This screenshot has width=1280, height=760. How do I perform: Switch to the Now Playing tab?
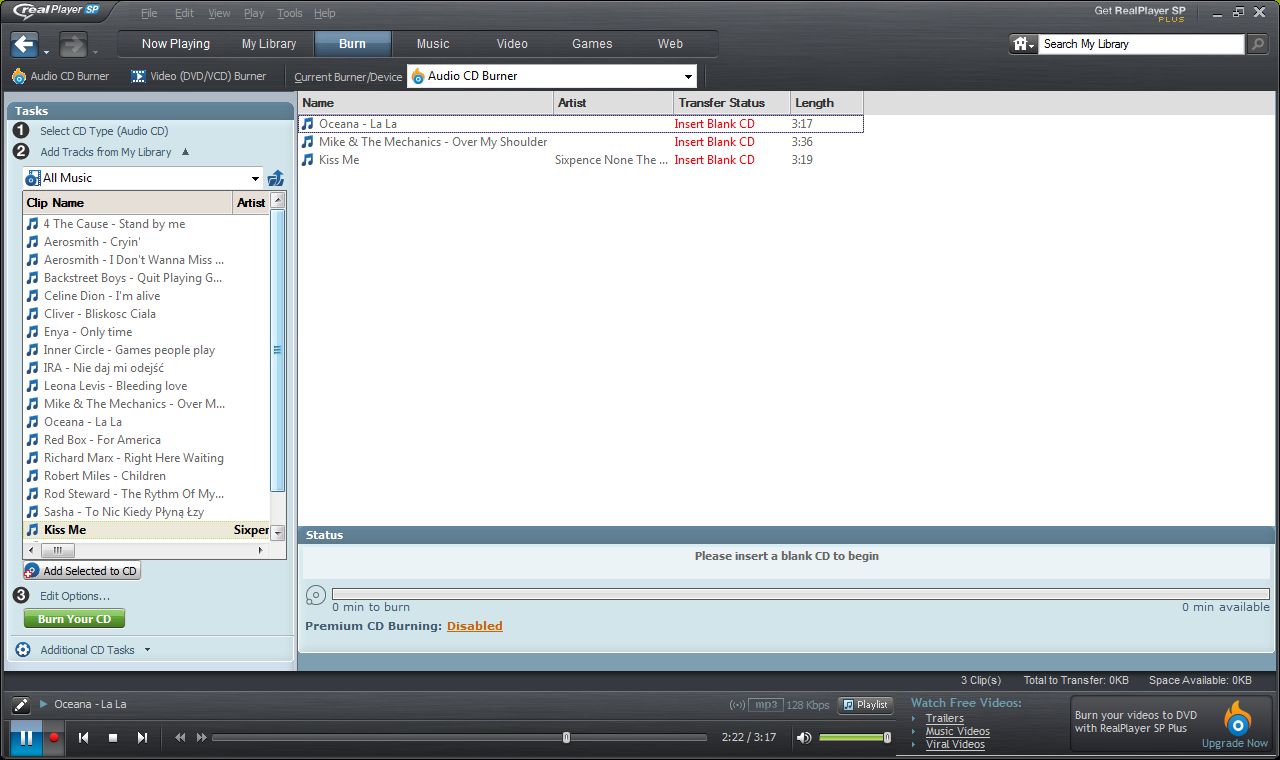pos(176,44)
